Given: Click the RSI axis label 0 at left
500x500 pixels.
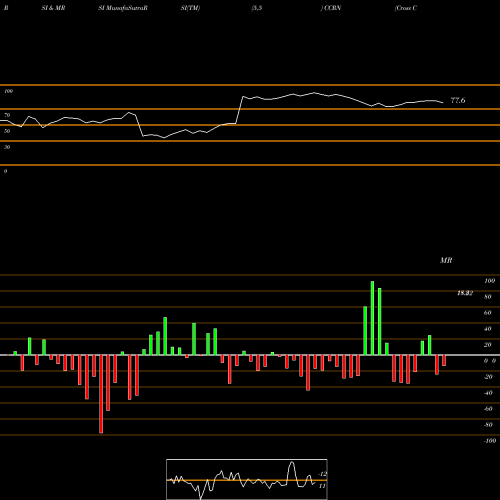Looking at the screenshot, I should click(5, 171).
